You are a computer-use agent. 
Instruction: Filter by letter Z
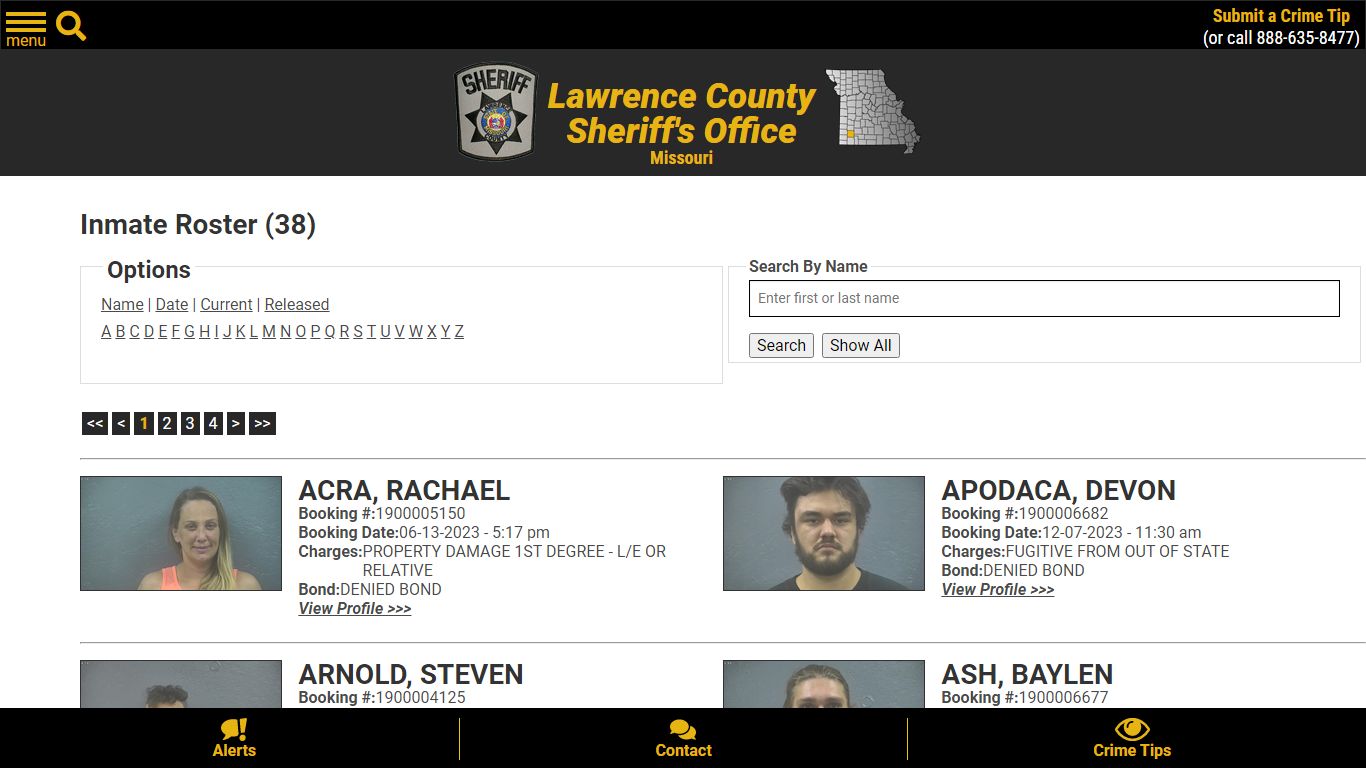tap(459, 331)
